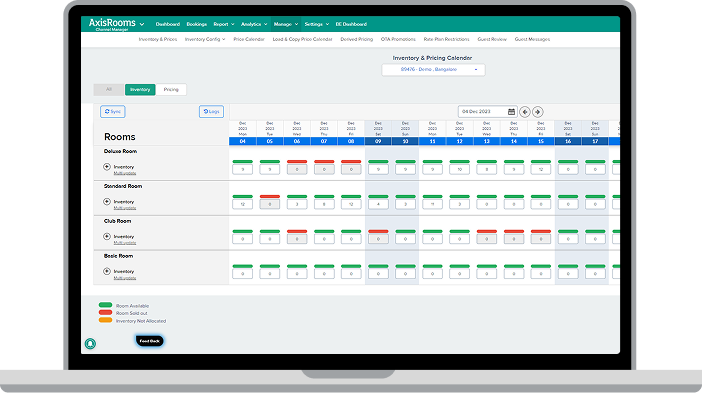Open the Bookings menu item
This screenshot has width=702, height=393.
click(197, 24)
